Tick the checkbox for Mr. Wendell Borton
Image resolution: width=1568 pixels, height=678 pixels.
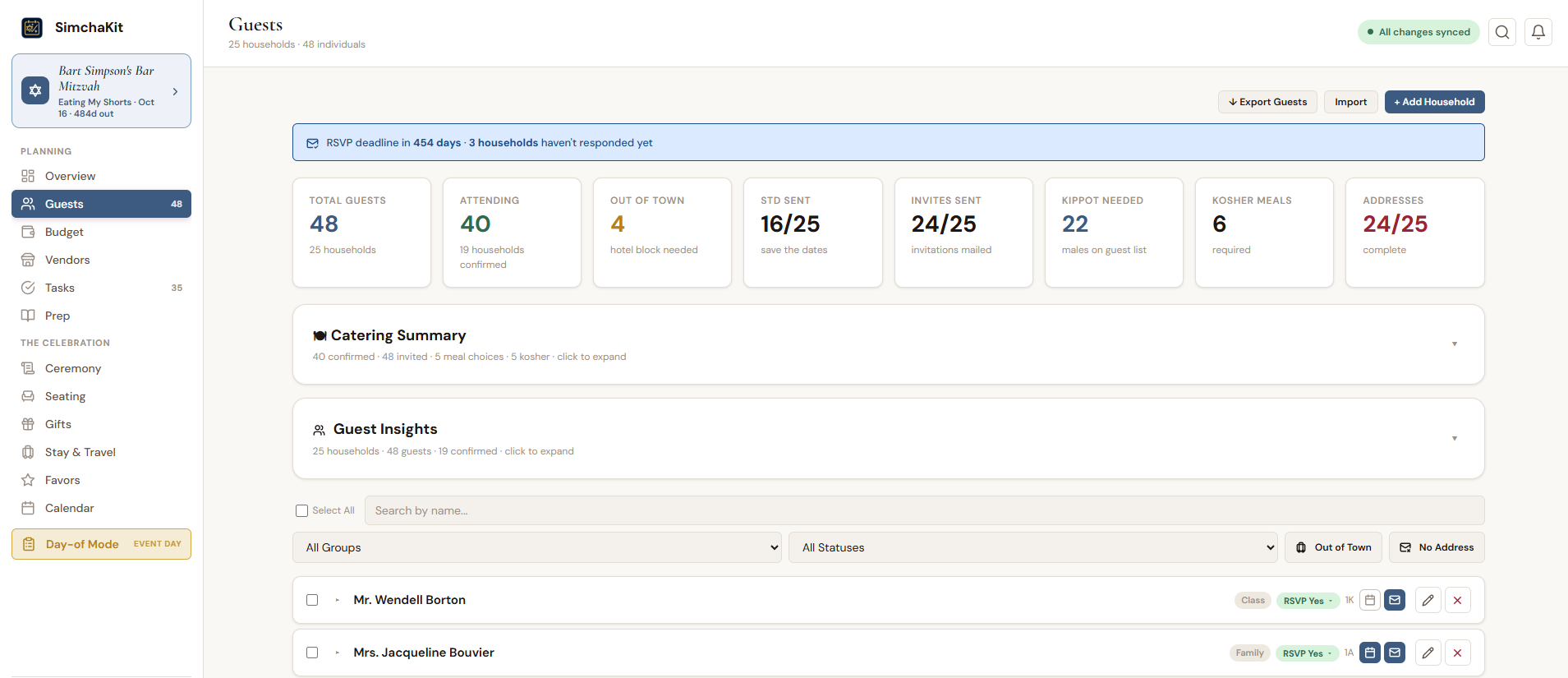coord(312,600)
